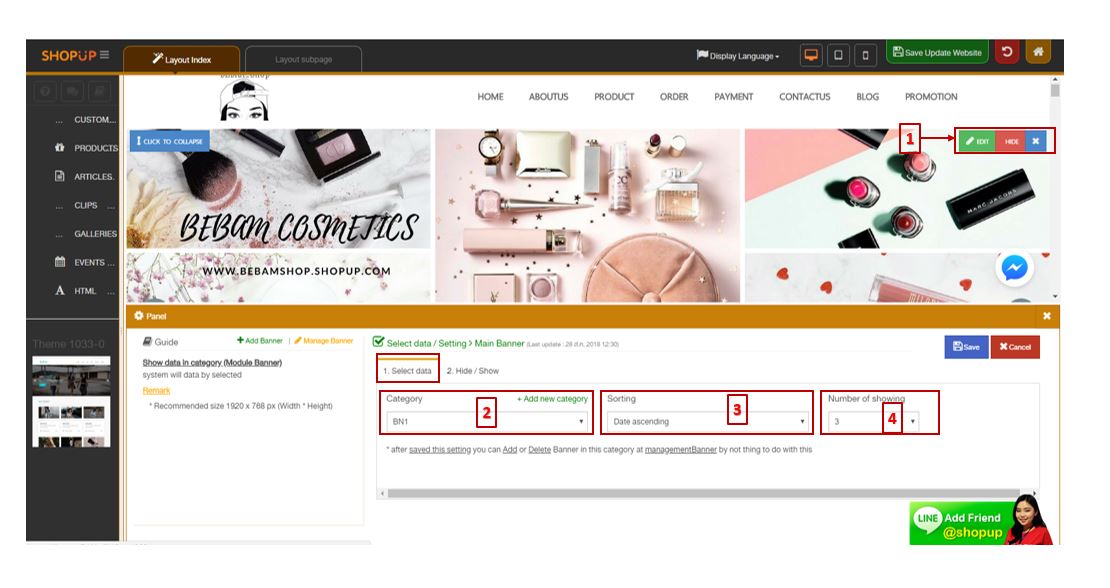This screenshot has height=588, width=1110.
Task: Go to home via house icon
Action: (1039, 52)
